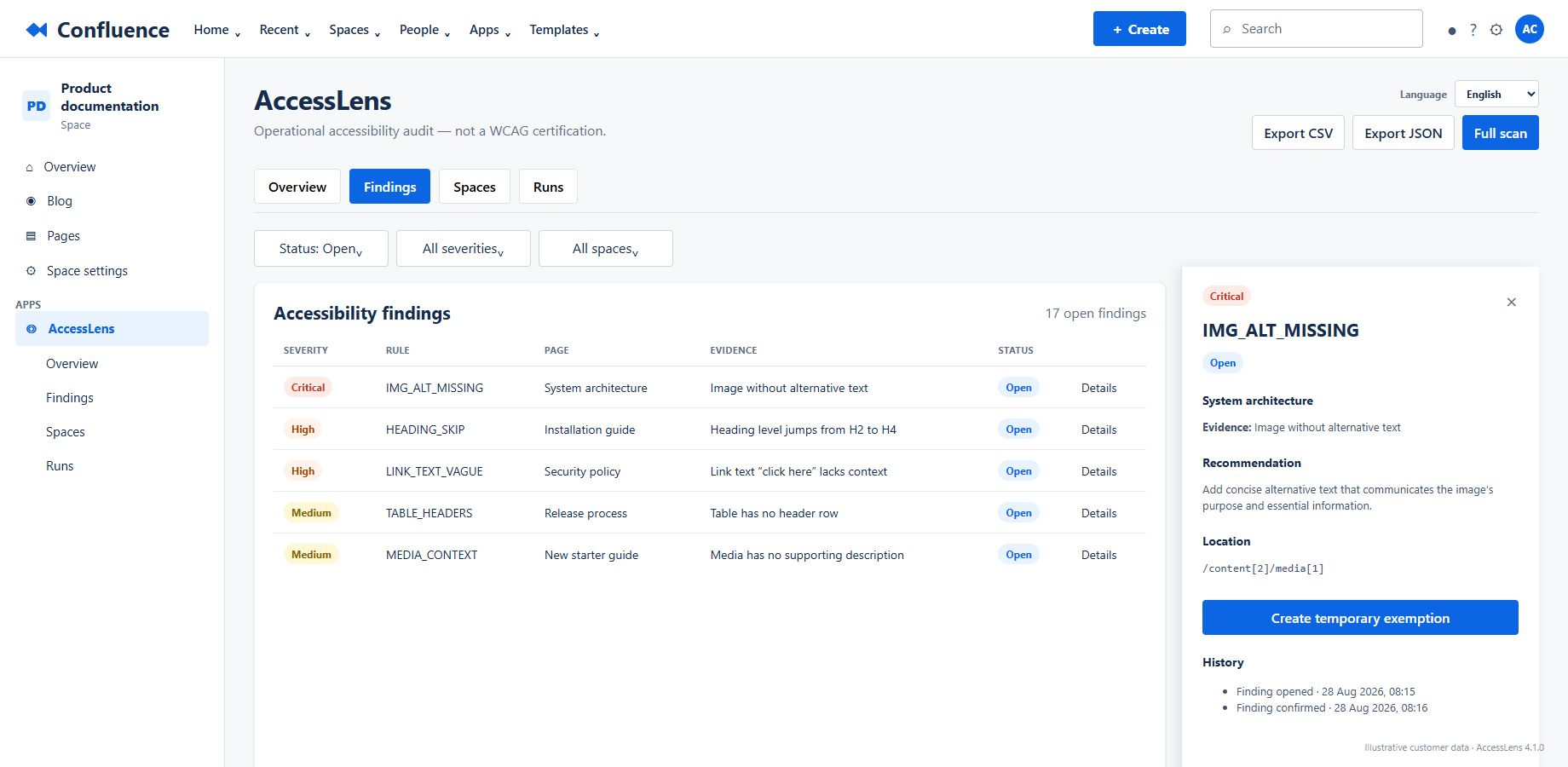Screen dimensions: 1568x767
Task: Open the All spaces filter
Action: [x=606, y=248]
